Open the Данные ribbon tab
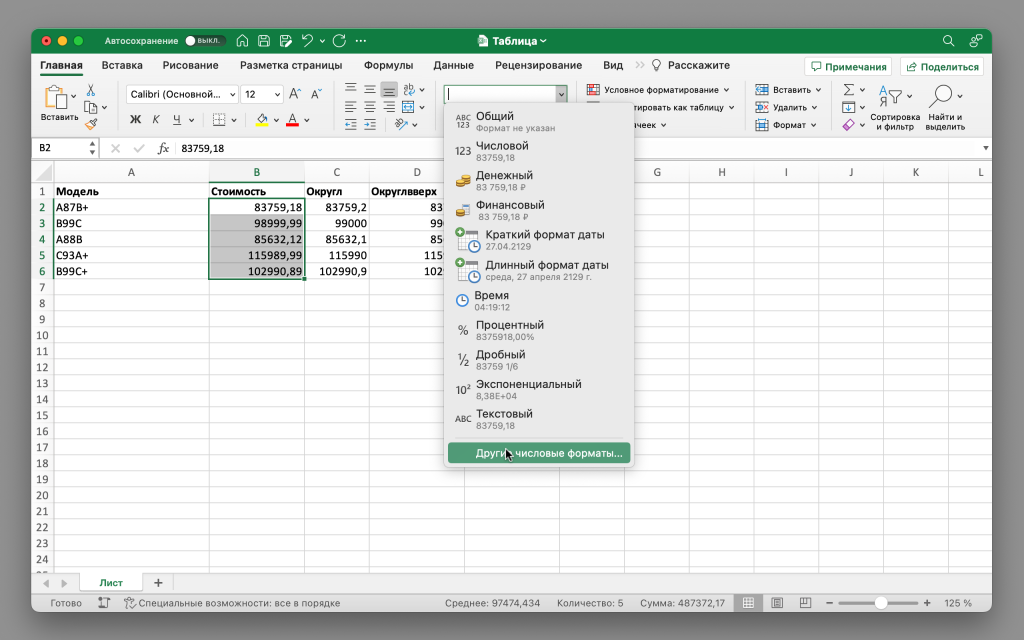 [x=453, y=65]
